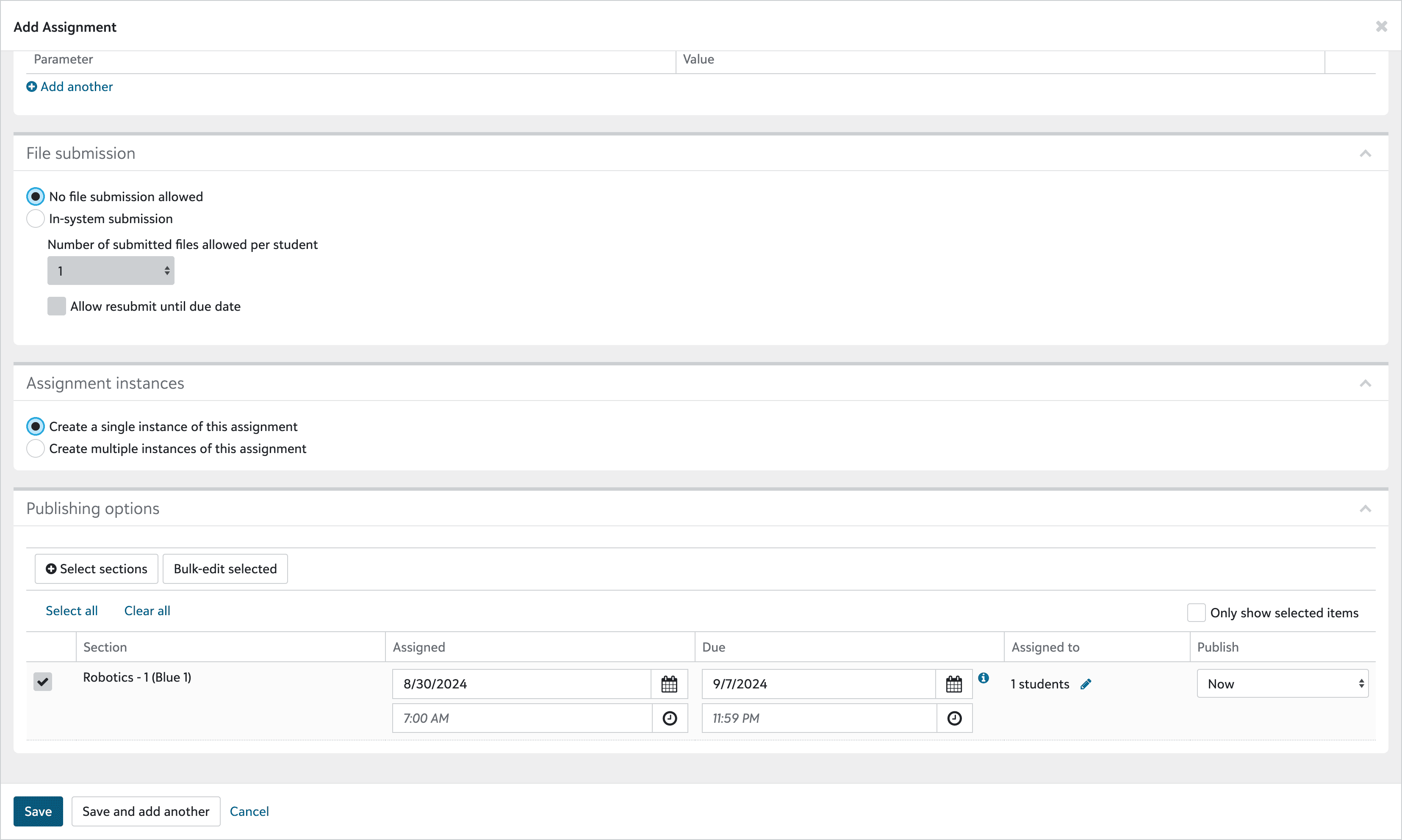Screen dimensions: 1402x840
Task: Collapse the File submission panel
Action: pos(1365,153)
